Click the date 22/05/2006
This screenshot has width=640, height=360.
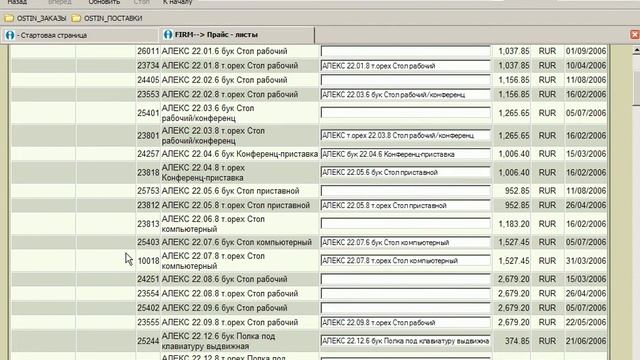point(586,322)
